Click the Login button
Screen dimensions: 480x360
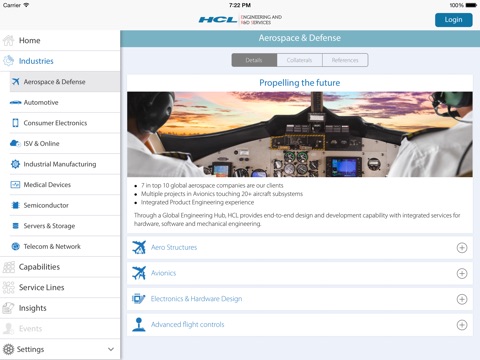pyautogui.click(x=453, y=20)
